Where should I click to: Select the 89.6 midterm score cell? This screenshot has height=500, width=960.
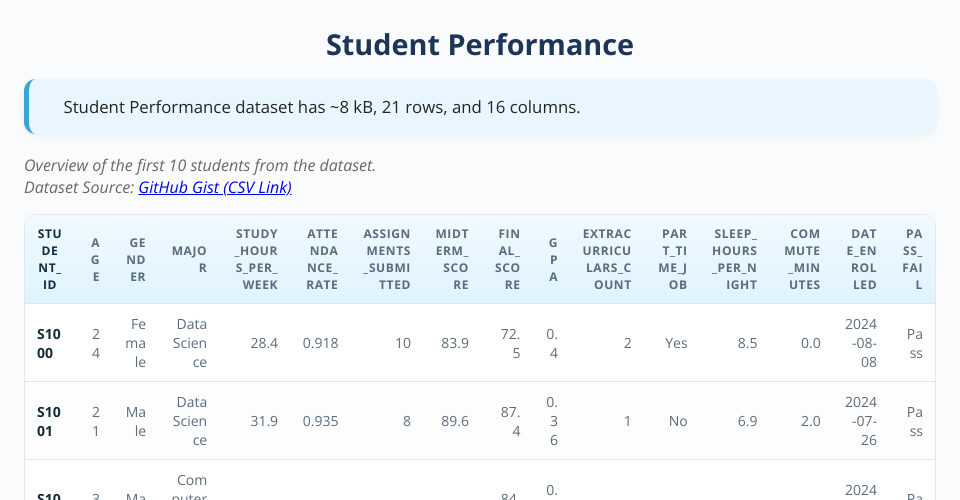[x=454, y=421]
